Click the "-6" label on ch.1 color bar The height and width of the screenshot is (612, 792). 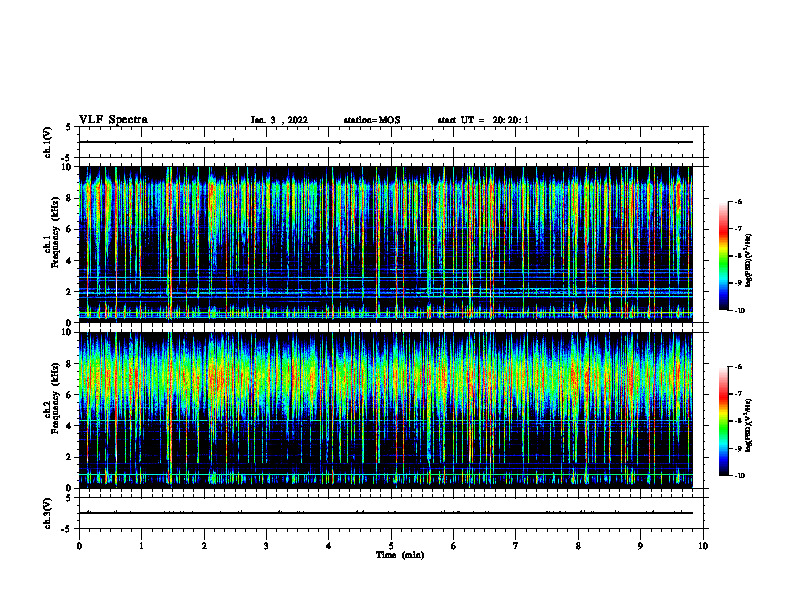click(738, 201)
